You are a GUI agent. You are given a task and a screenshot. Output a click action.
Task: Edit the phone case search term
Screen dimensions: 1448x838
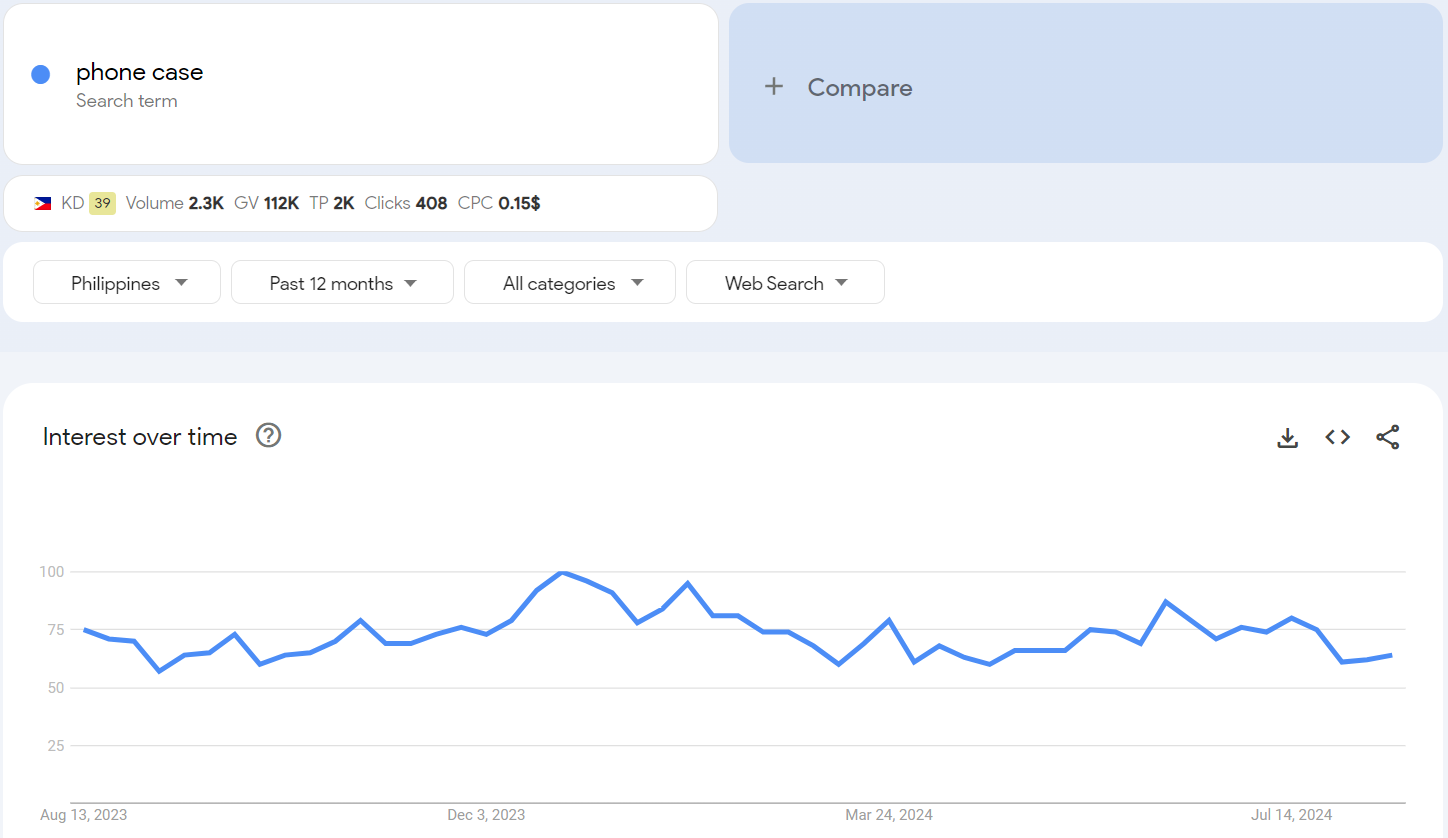coord(140,73)
